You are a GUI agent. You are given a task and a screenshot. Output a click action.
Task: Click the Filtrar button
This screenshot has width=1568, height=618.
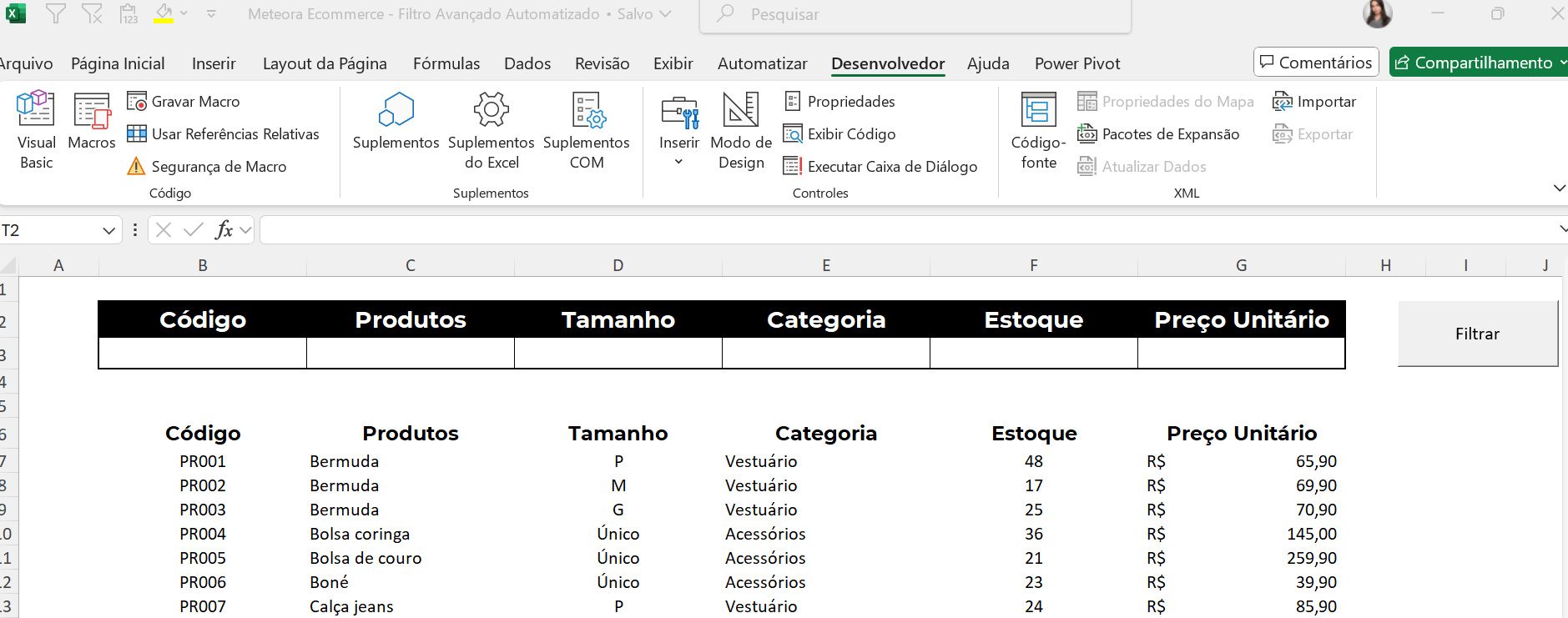tap(1477, 334)
